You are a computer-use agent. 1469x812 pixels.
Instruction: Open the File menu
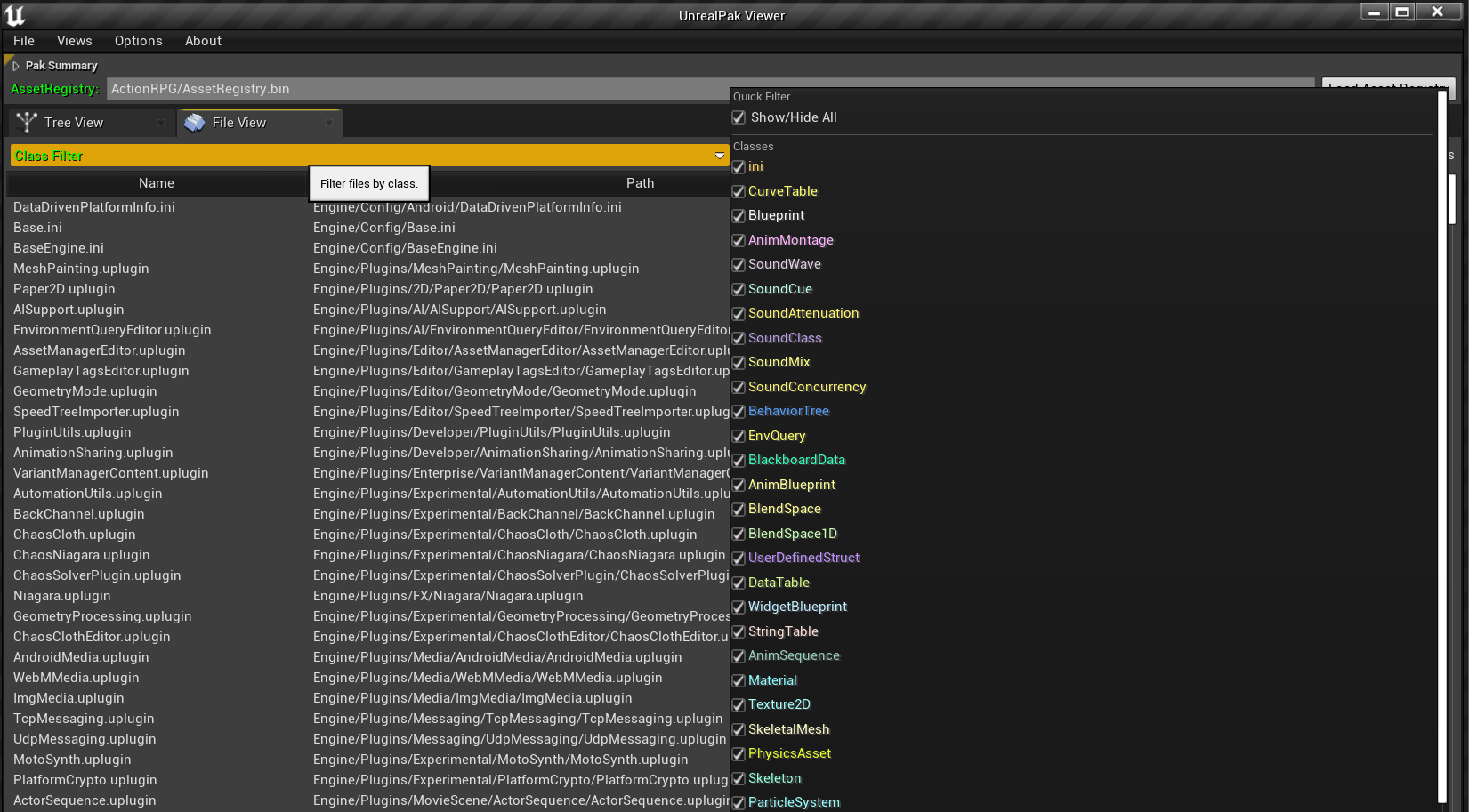(x=24, y=41)
